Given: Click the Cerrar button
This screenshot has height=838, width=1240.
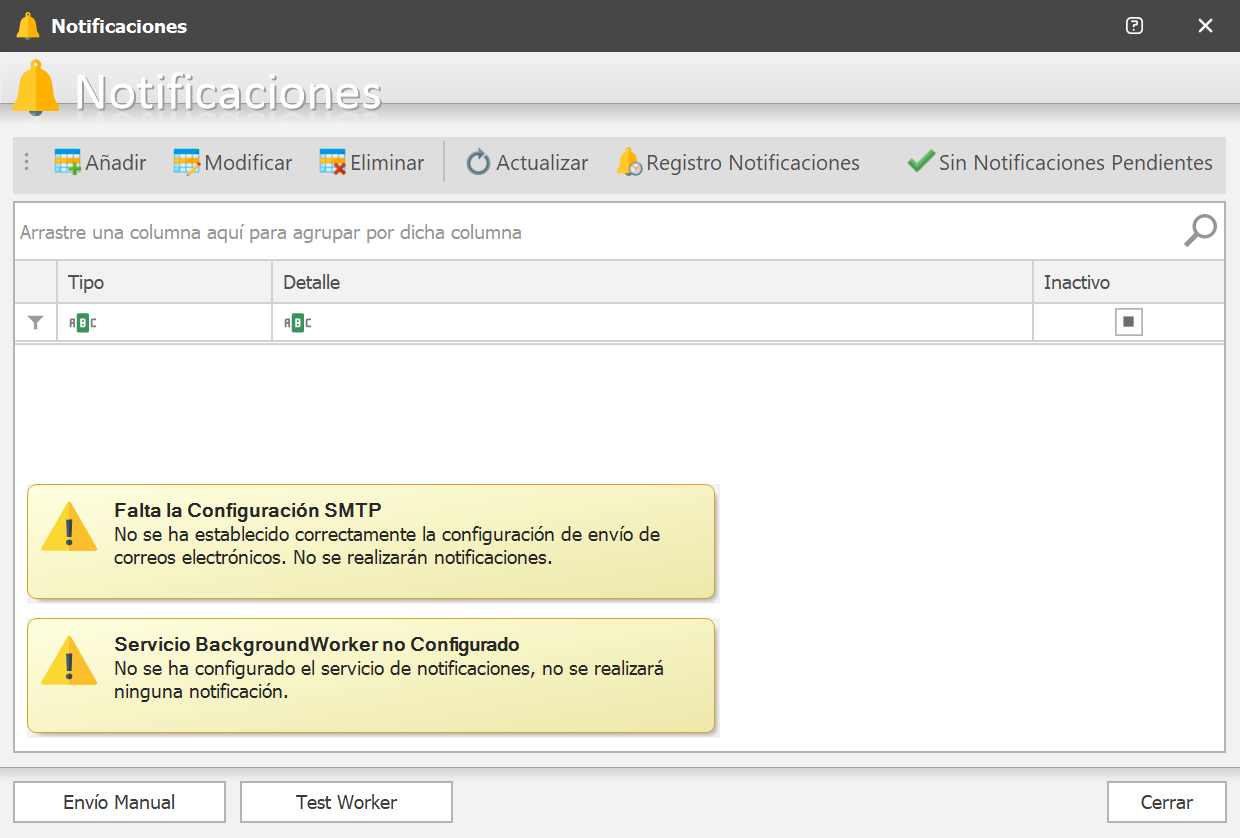Looking at the screenshot, I should [1166, 802].
